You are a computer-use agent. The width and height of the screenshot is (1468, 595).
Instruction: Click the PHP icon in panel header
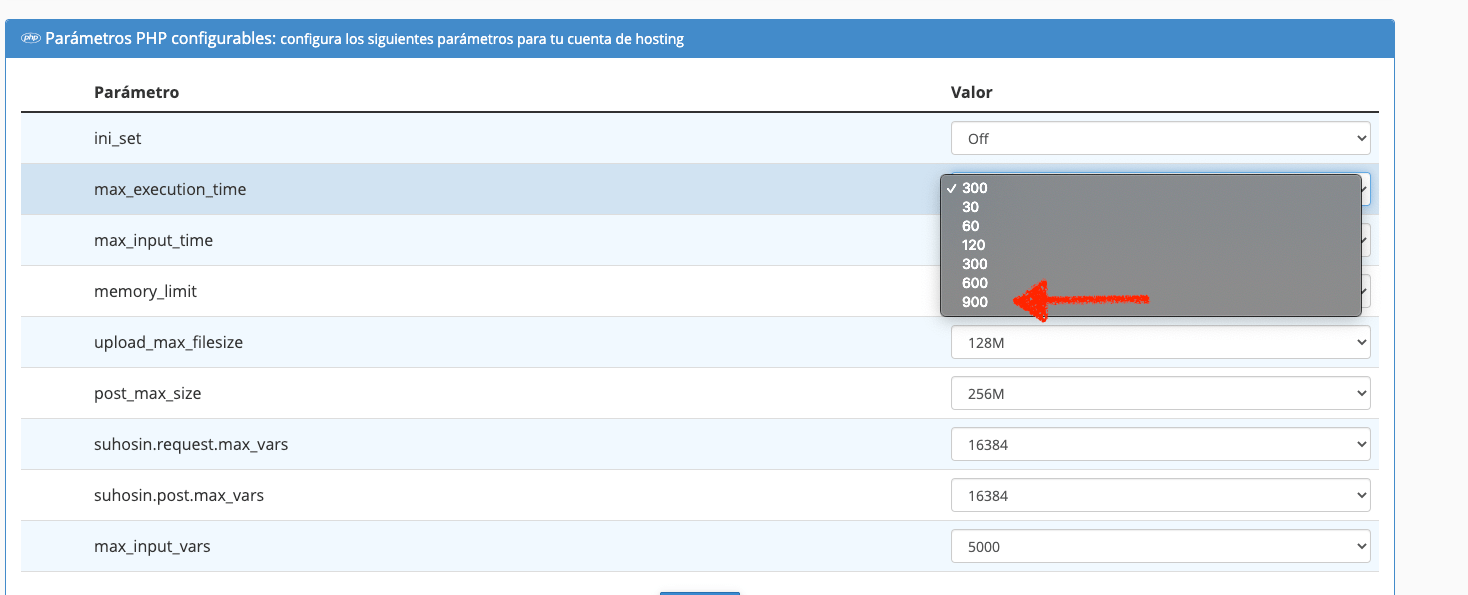30,39
